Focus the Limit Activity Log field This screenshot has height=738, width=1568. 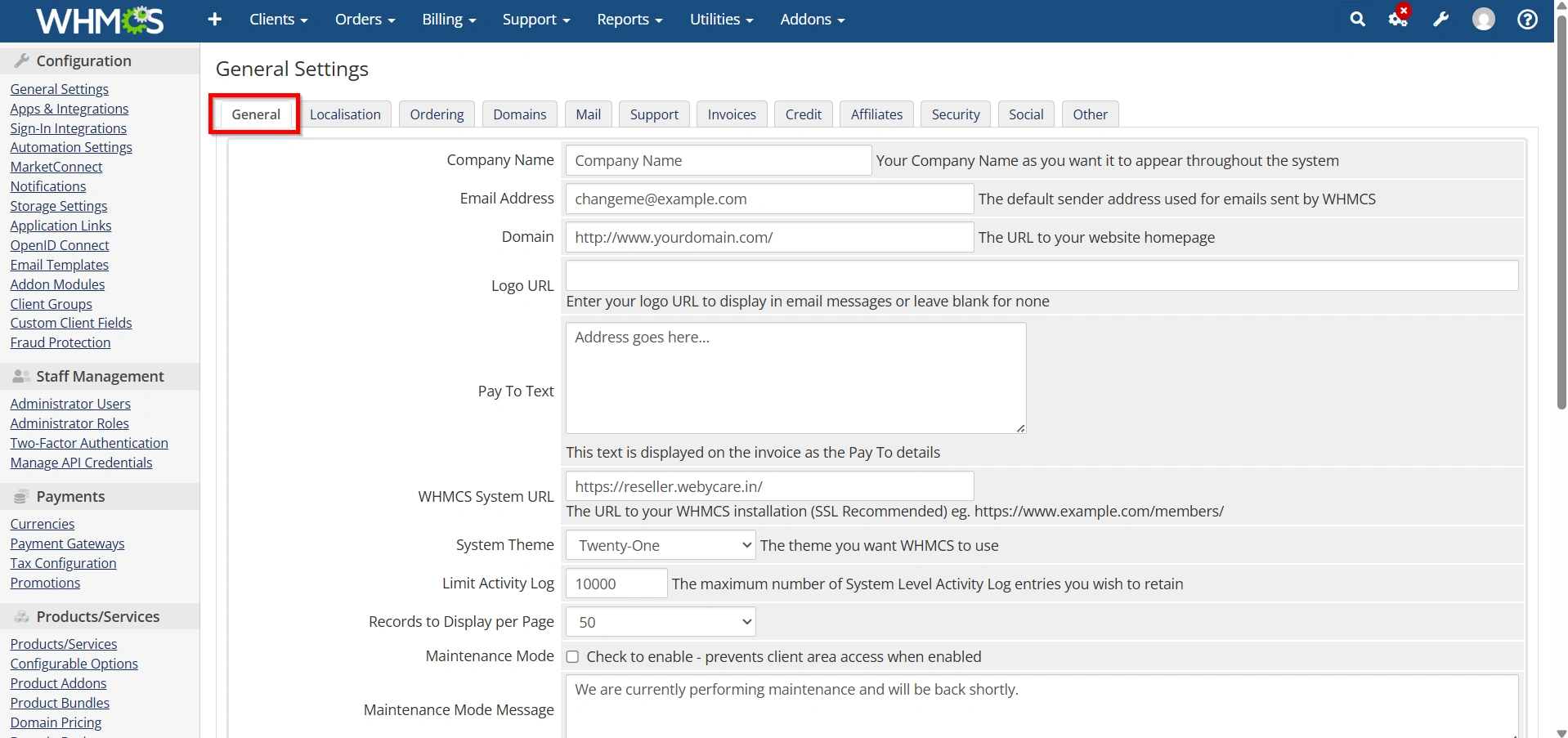[616, 584]
